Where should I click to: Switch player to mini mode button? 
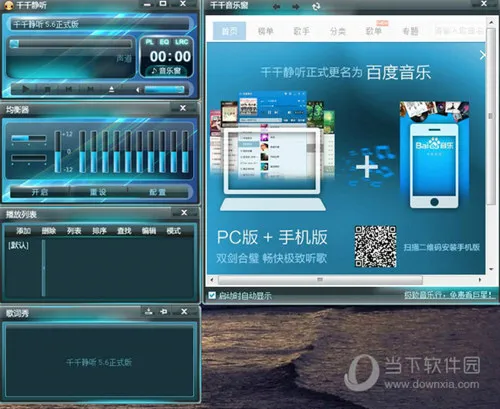tap(163, 4)
